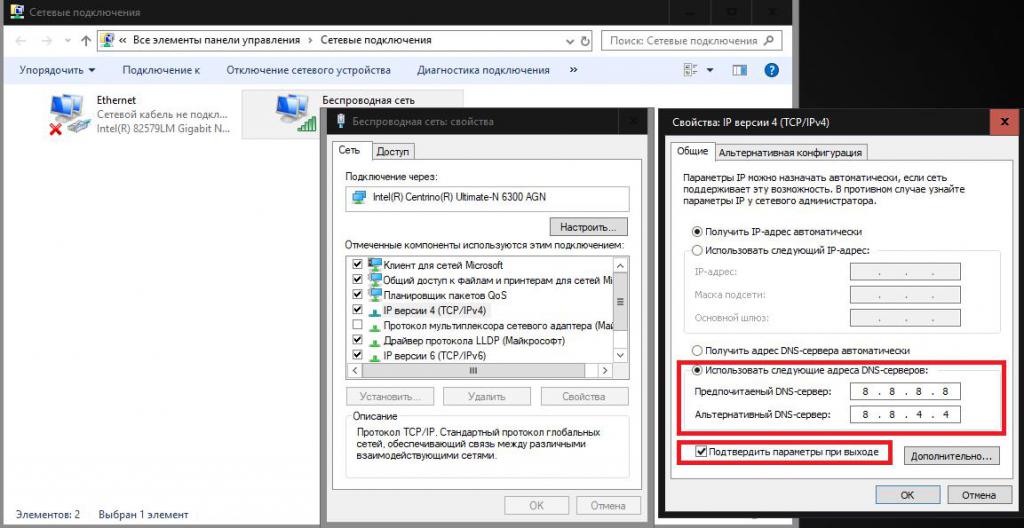The height and width of the screenshot is (528, 1024).
Task: Click the vertical scrollbar thumb in component list
Action: coord(620,303)
